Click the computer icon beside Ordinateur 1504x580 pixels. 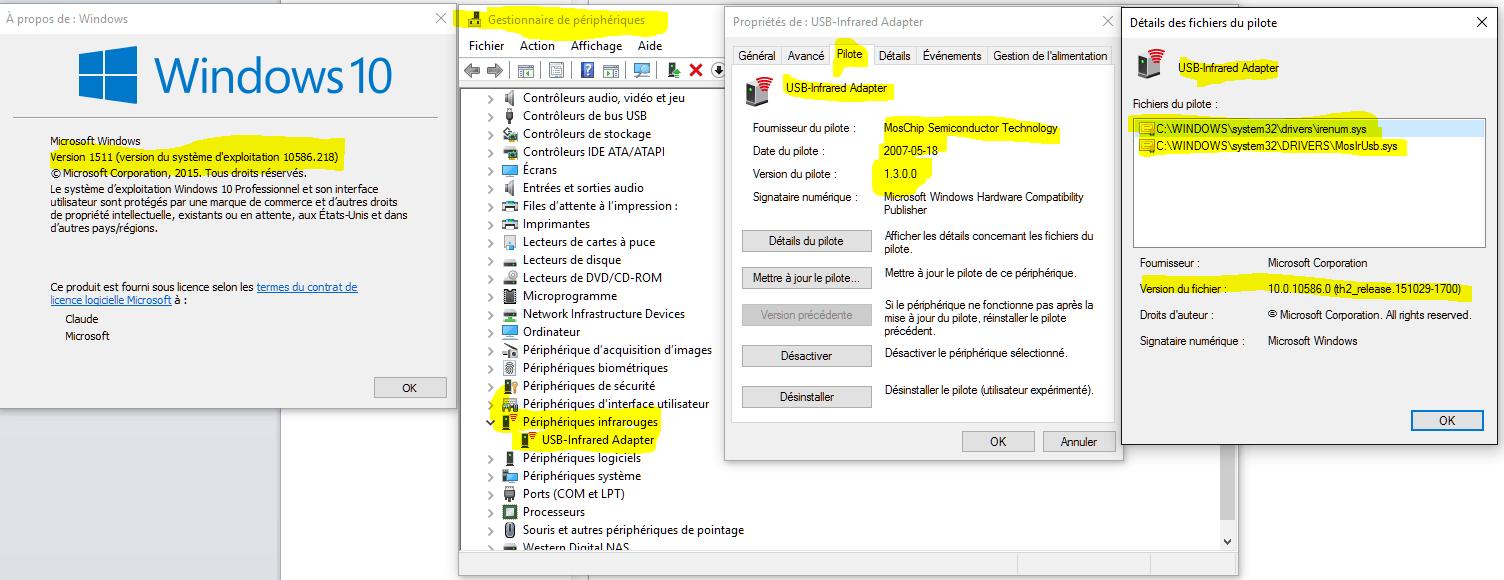[510, 332]
